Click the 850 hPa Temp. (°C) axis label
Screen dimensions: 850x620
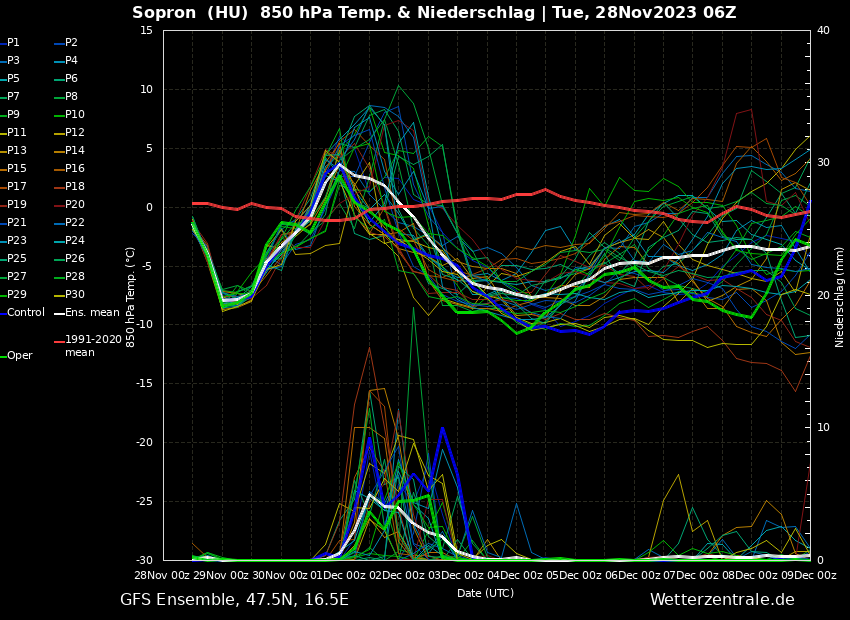point(131,296)
